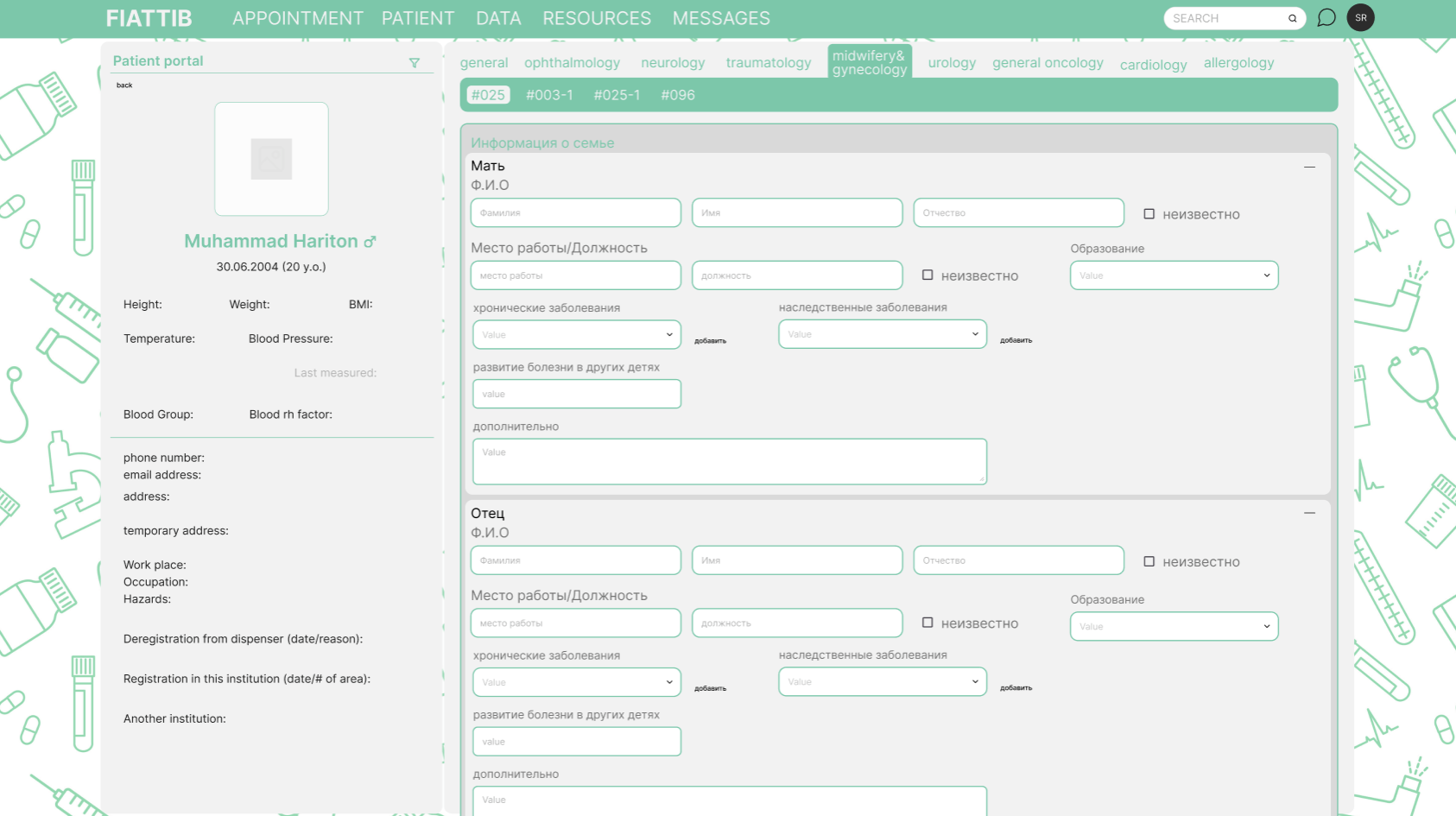This screenshot has width=1456, height=816.
Task: Switch to the ophthalmology tab
Action: point(572,63)
